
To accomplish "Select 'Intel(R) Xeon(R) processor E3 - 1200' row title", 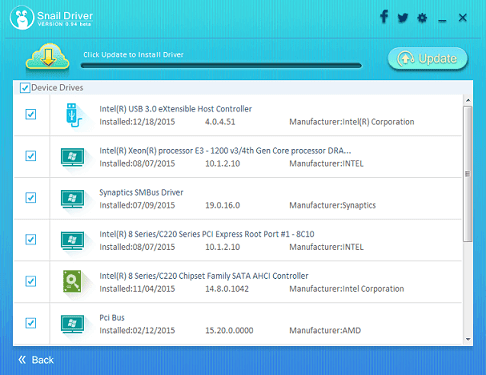I will (x=225, y=151).
